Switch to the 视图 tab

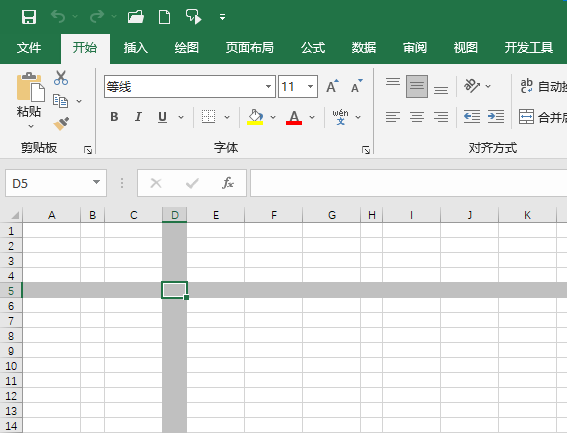coord(466,48)
